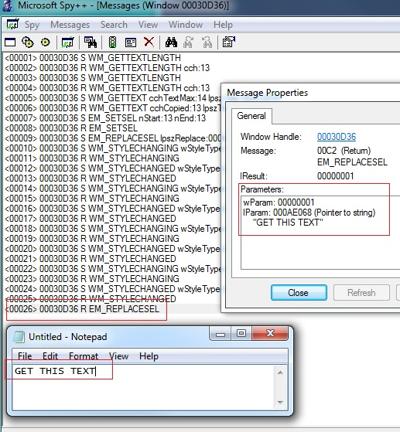Click the Refresh button in Message Properties
The height and width of the screenshot is (432, 400).
(x=361, y=293)
